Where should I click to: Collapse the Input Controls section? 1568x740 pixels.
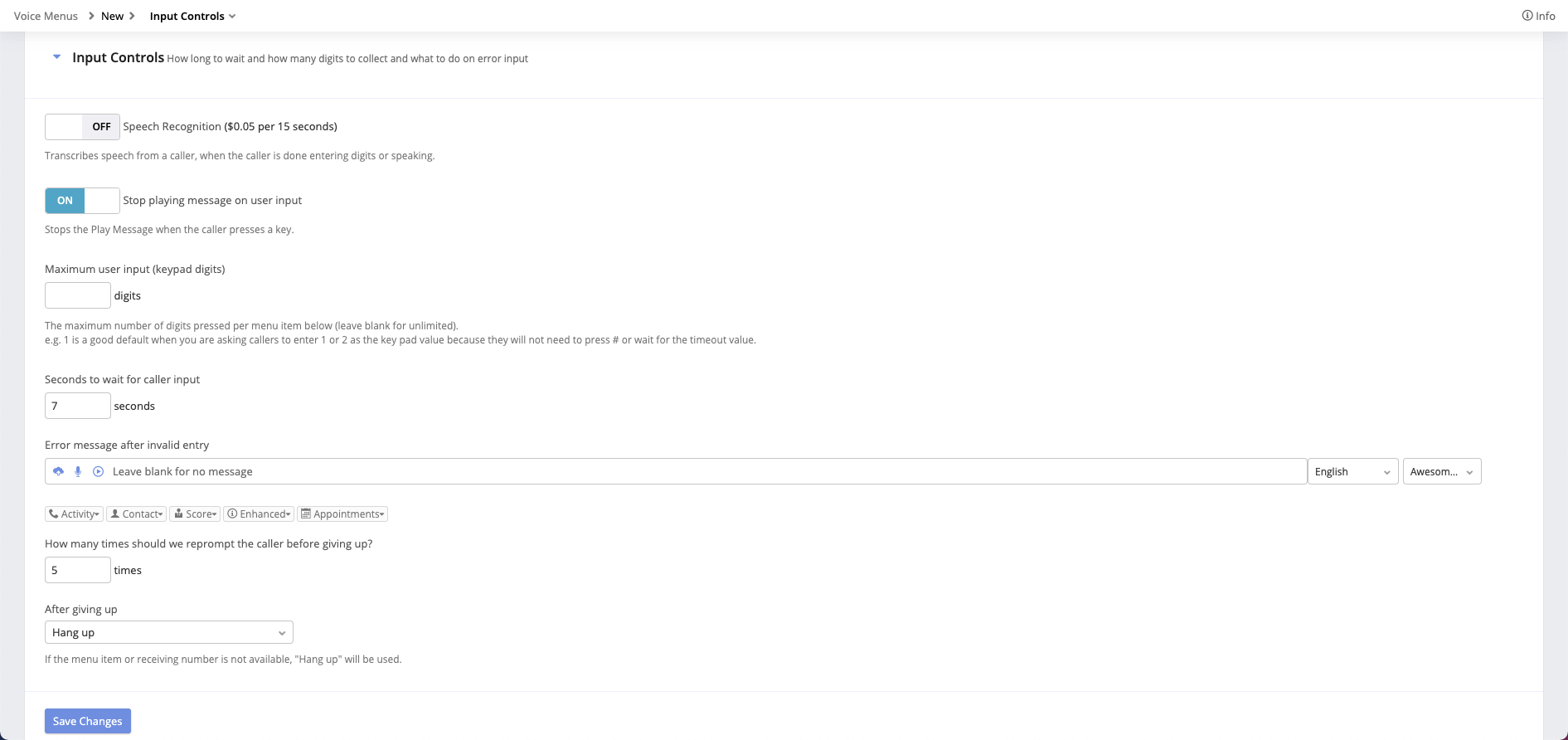[x=56, y=57]
